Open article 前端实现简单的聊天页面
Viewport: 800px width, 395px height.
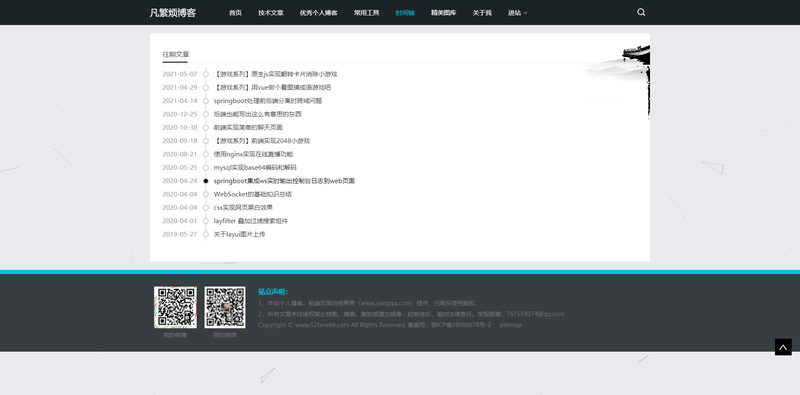pos(248,128)
